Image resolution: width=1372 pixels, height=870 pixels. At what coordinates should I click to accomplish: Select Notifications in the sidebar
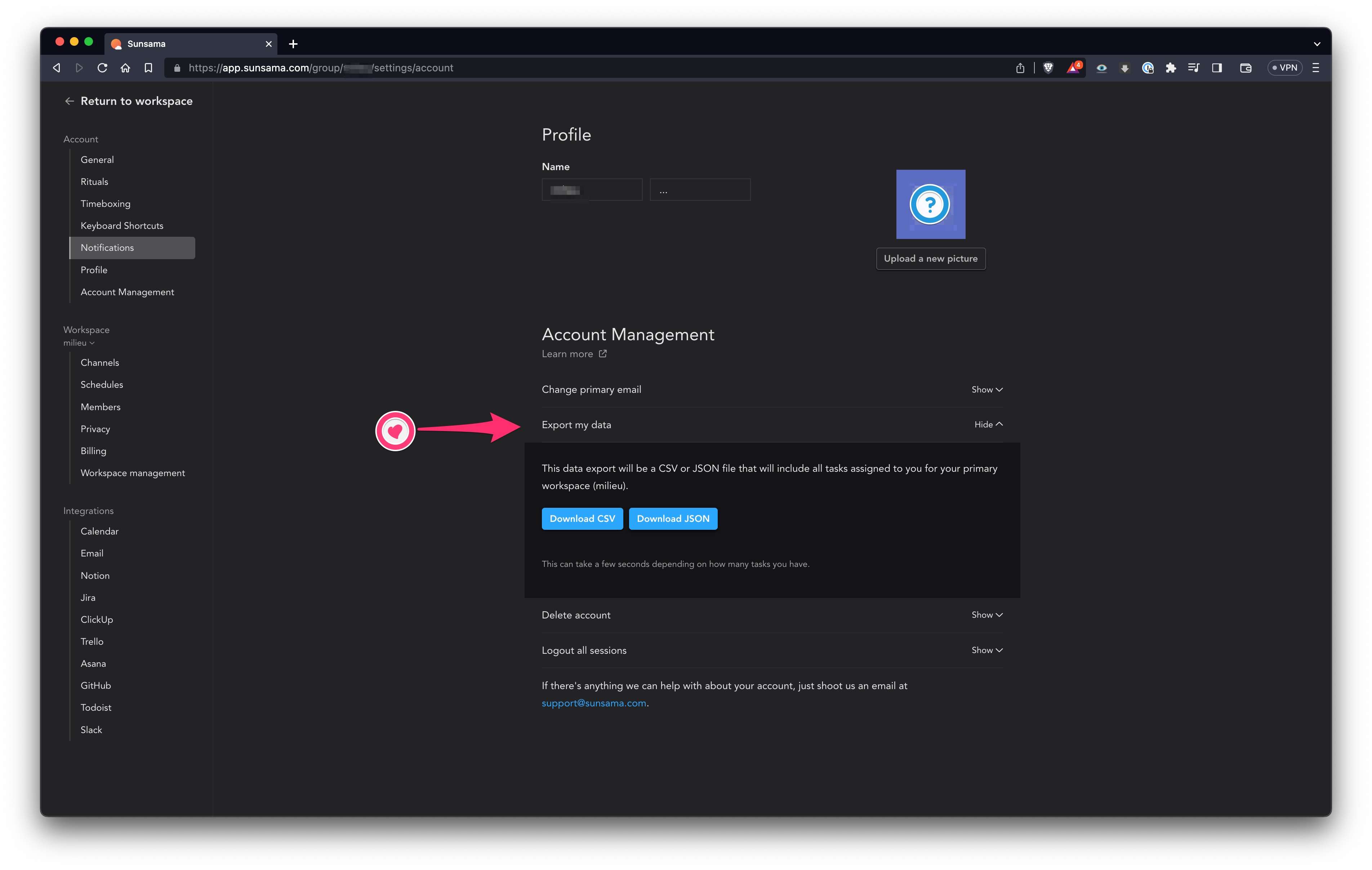click(x=132, y=248)
